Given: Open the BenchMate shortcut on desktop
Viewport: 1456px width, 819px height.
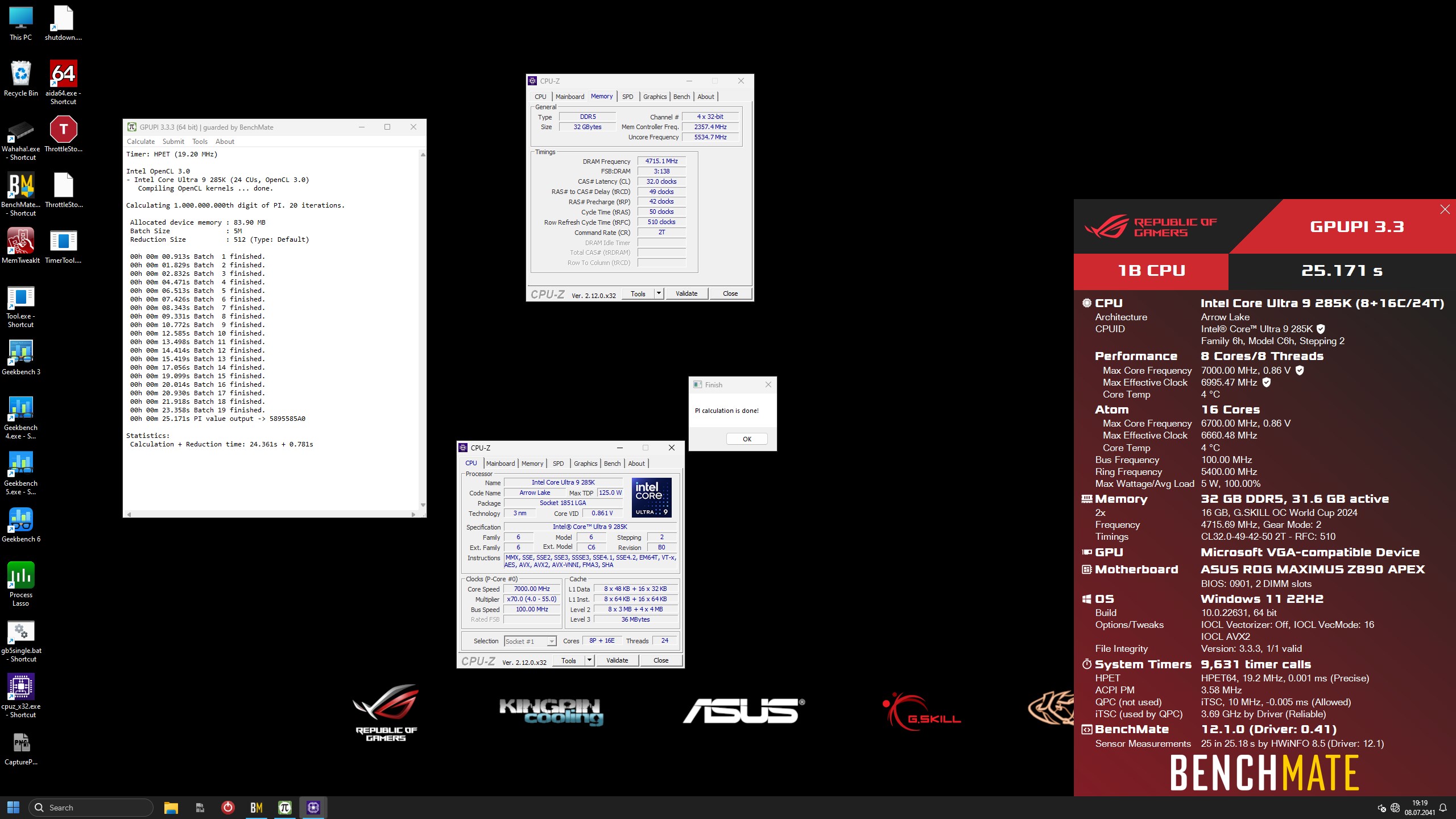Looking at the screenshot, I should pyautogui.click(x=21, y=195).
